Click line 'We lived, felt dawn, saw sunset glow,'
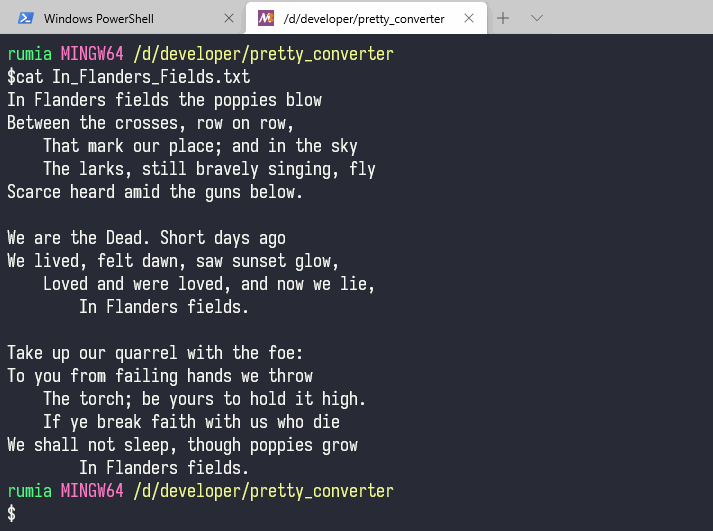 click(x=173, y=261)
